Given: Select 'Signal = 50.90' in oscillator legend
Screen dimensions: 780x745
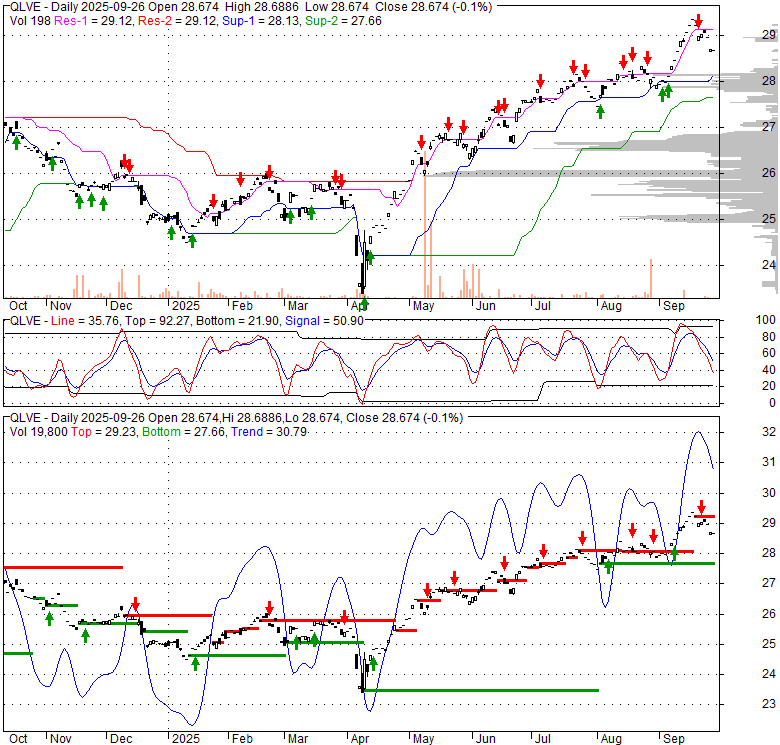Looking at the screenshot, I should click(x=324, y=321).
